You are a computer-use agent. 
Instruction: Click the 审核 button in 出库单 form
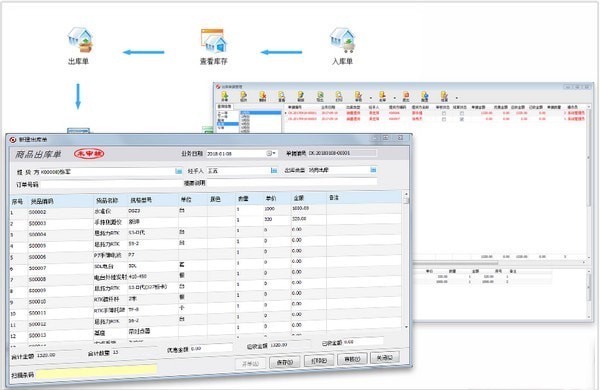(x=352, y=359)
